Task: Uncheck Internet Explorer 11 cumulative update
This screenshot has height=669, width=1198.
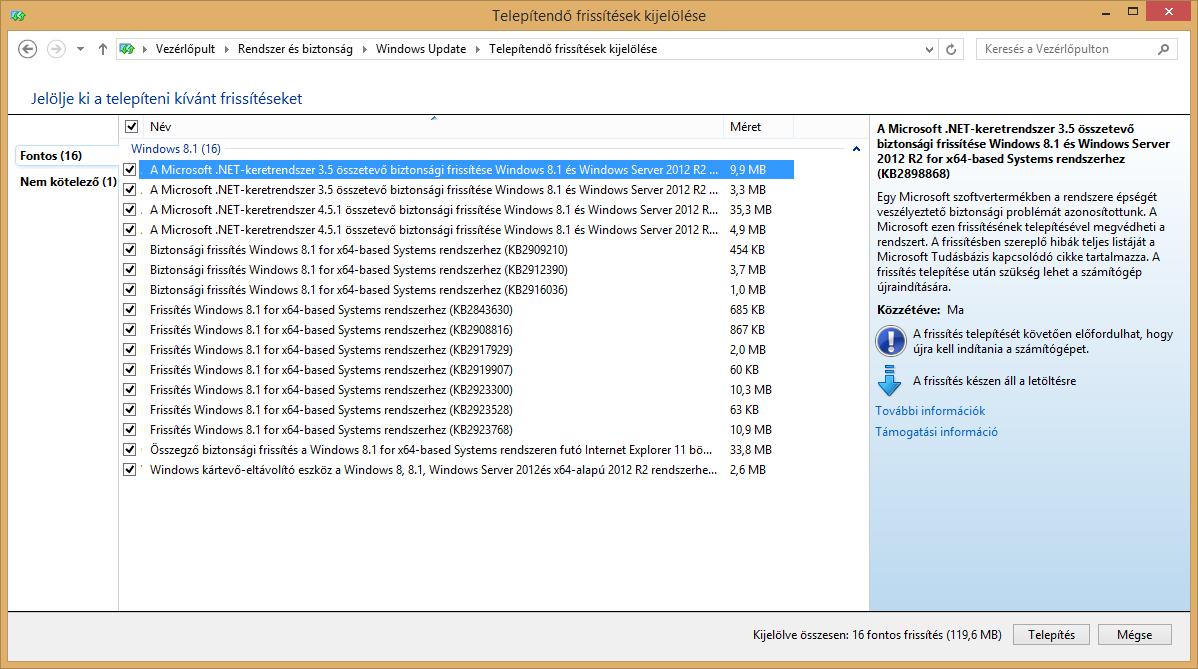Action: [130, 449]
